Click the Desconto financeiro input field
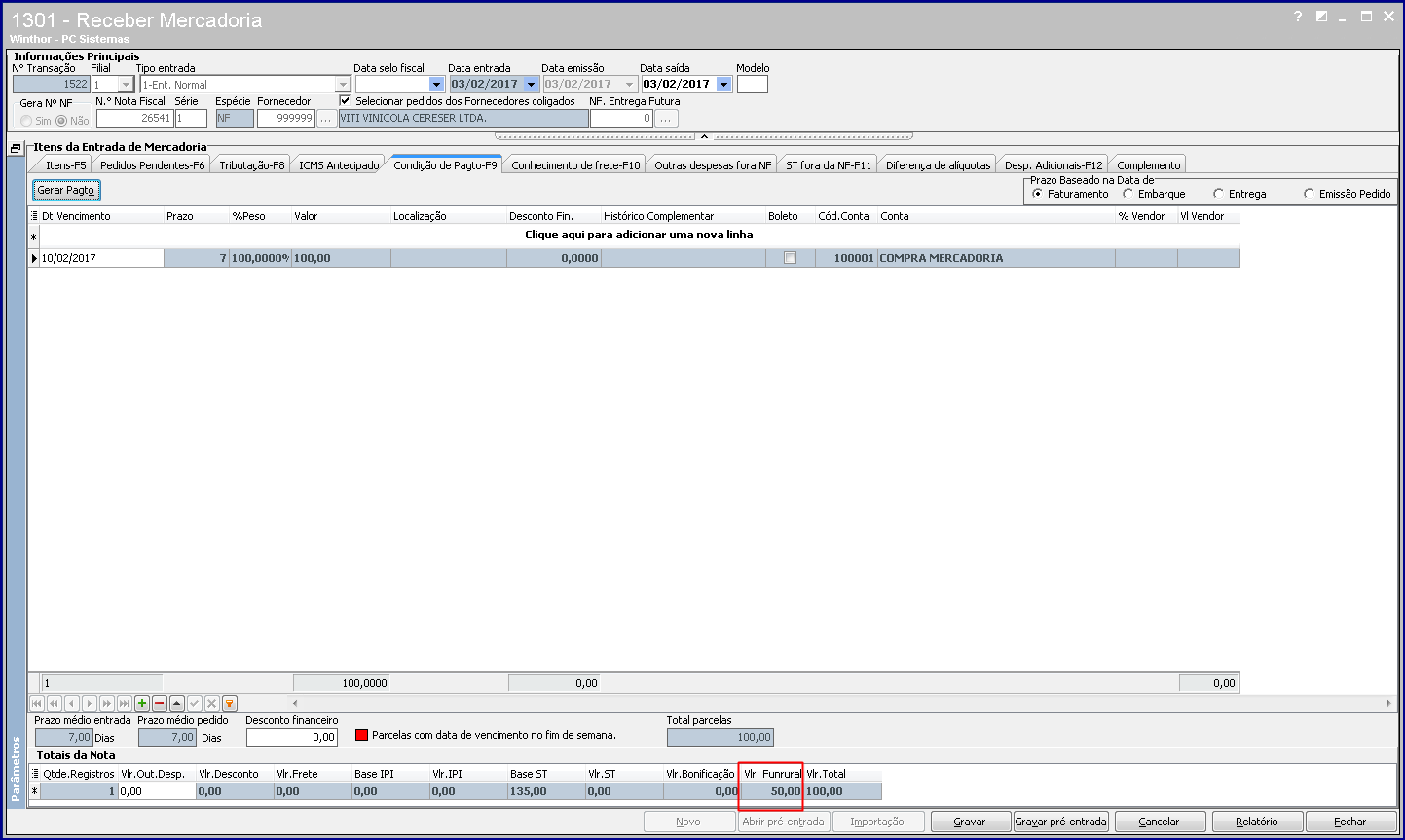The image size is (1405, 840). pyautogui.click(x=291, y=738)
